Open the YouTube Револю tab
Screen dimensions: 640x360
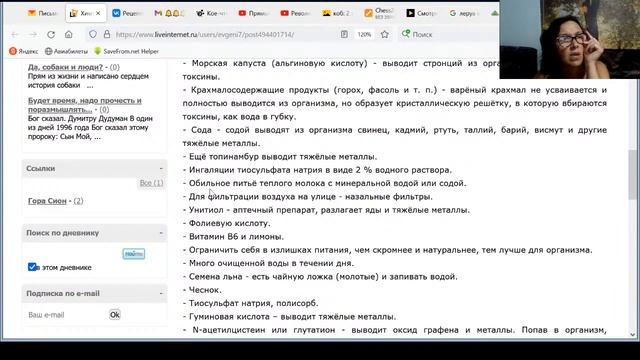295,13
